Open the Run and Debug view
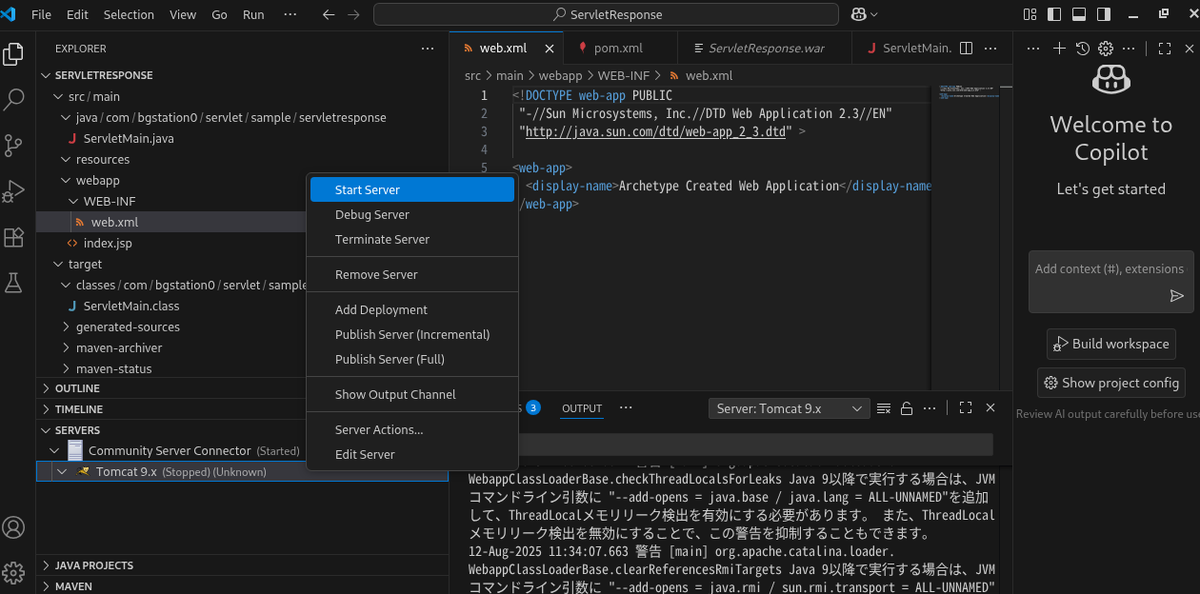Image resolution: width=1200 pixels, height=594 pixels. 14,191
